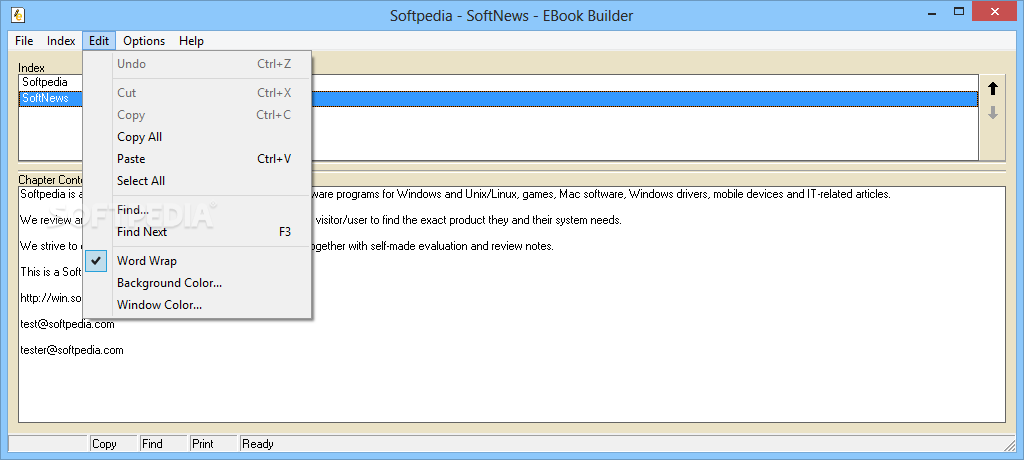Toggle the Word Wrap option
Screen dimensions: 1024x460
pyautogui.click(x=197, y=261)
